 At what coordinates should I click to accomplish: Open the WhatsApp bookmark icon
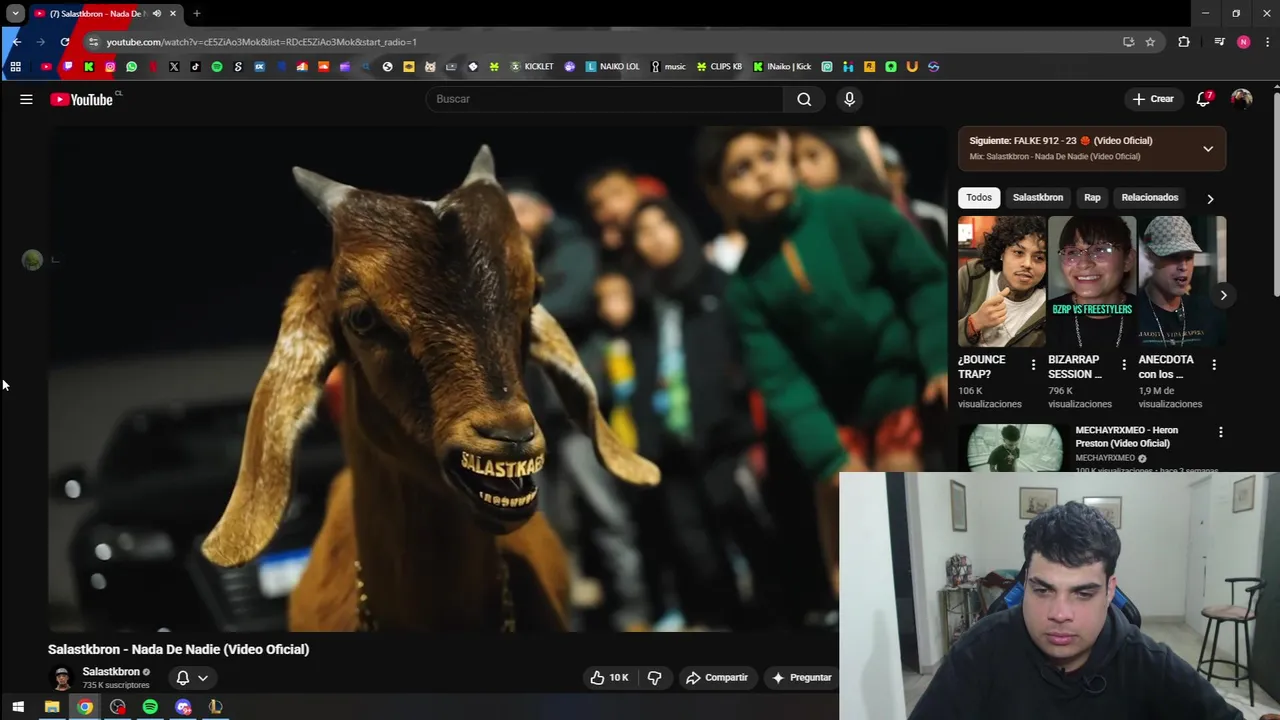click(131, 67)
